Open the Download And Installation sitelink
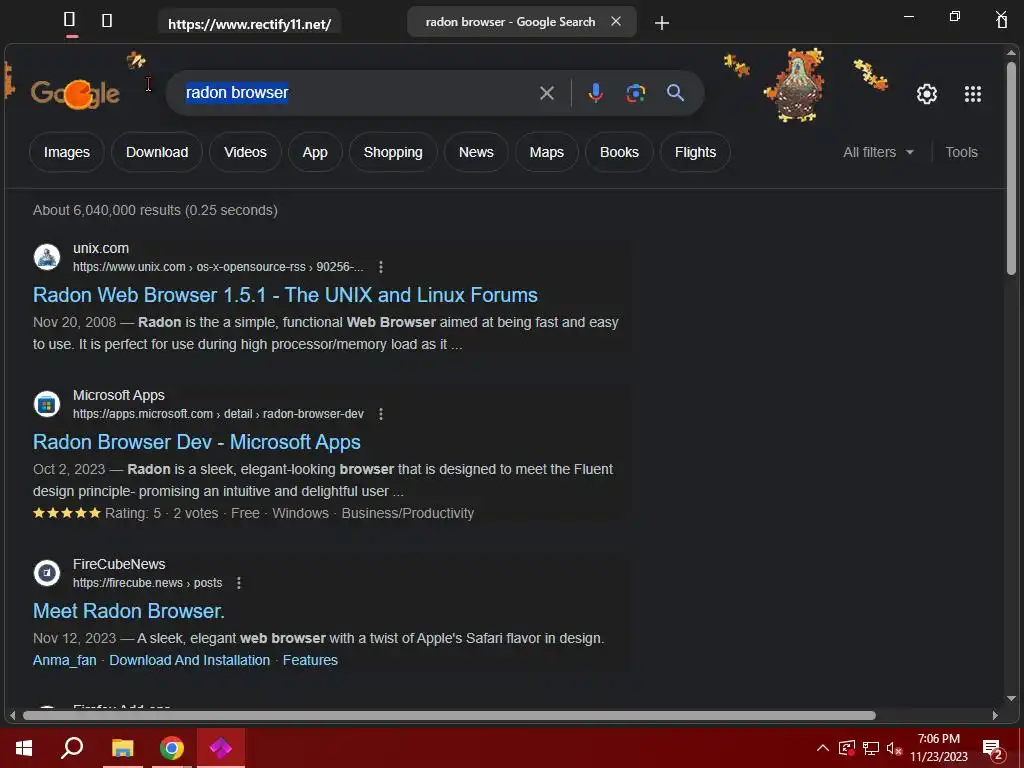The width and height of the screenshot is (1024, 768). click(189, 660)
